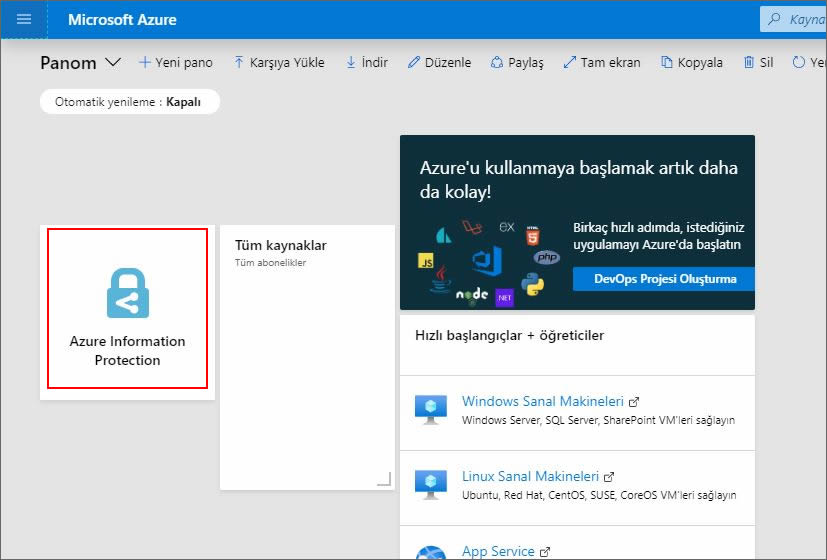827x560 pixels.
Task: Click Windows Sanal Makineleri monitor icon
Action: tap(431, 410)
